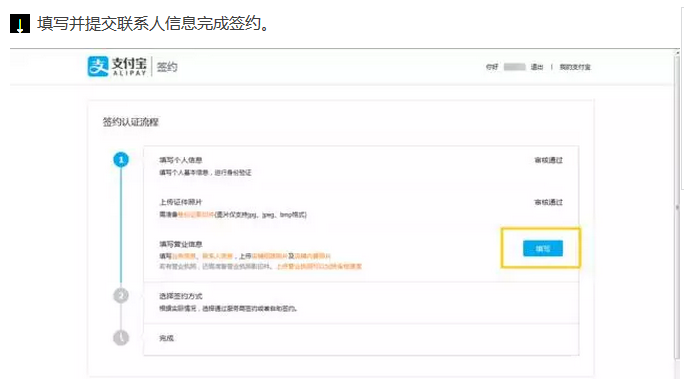The width and height of the screenshot is (684, 379).
Task: Click the first orange link after 填写 in business info
Action: pyautogui.click(x=184, y=256)
